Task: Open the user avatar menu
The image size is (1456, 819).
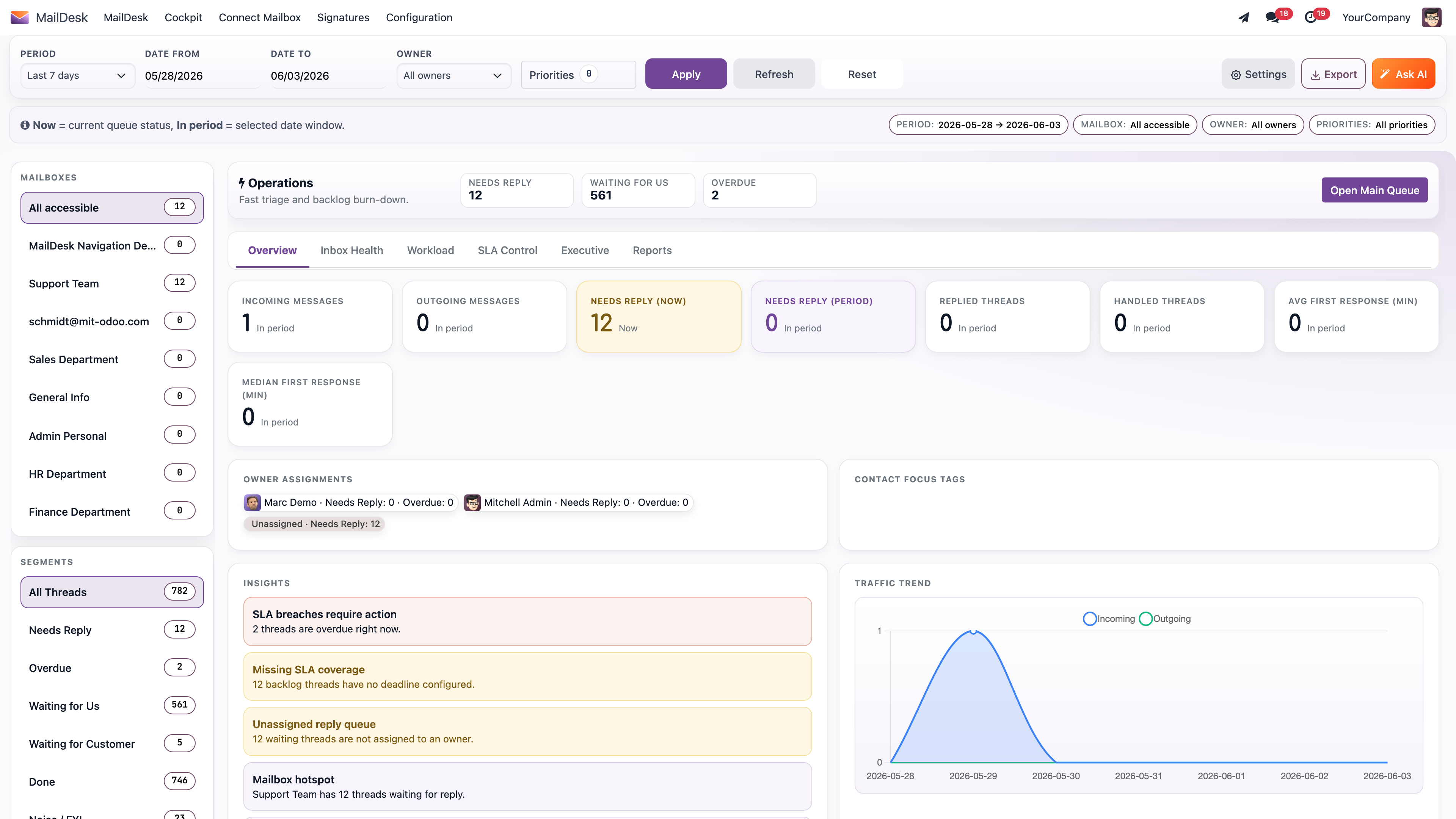Action: click(x=1431, y=17)
